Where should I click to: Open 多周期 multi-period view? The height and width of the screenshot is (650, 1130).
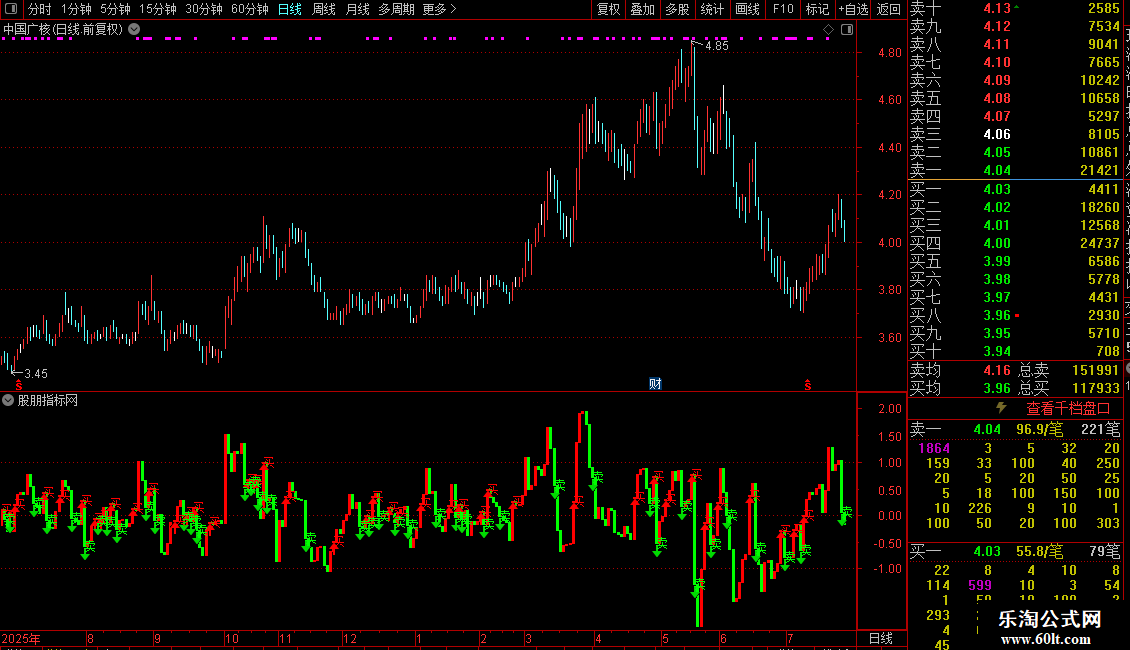396,9
